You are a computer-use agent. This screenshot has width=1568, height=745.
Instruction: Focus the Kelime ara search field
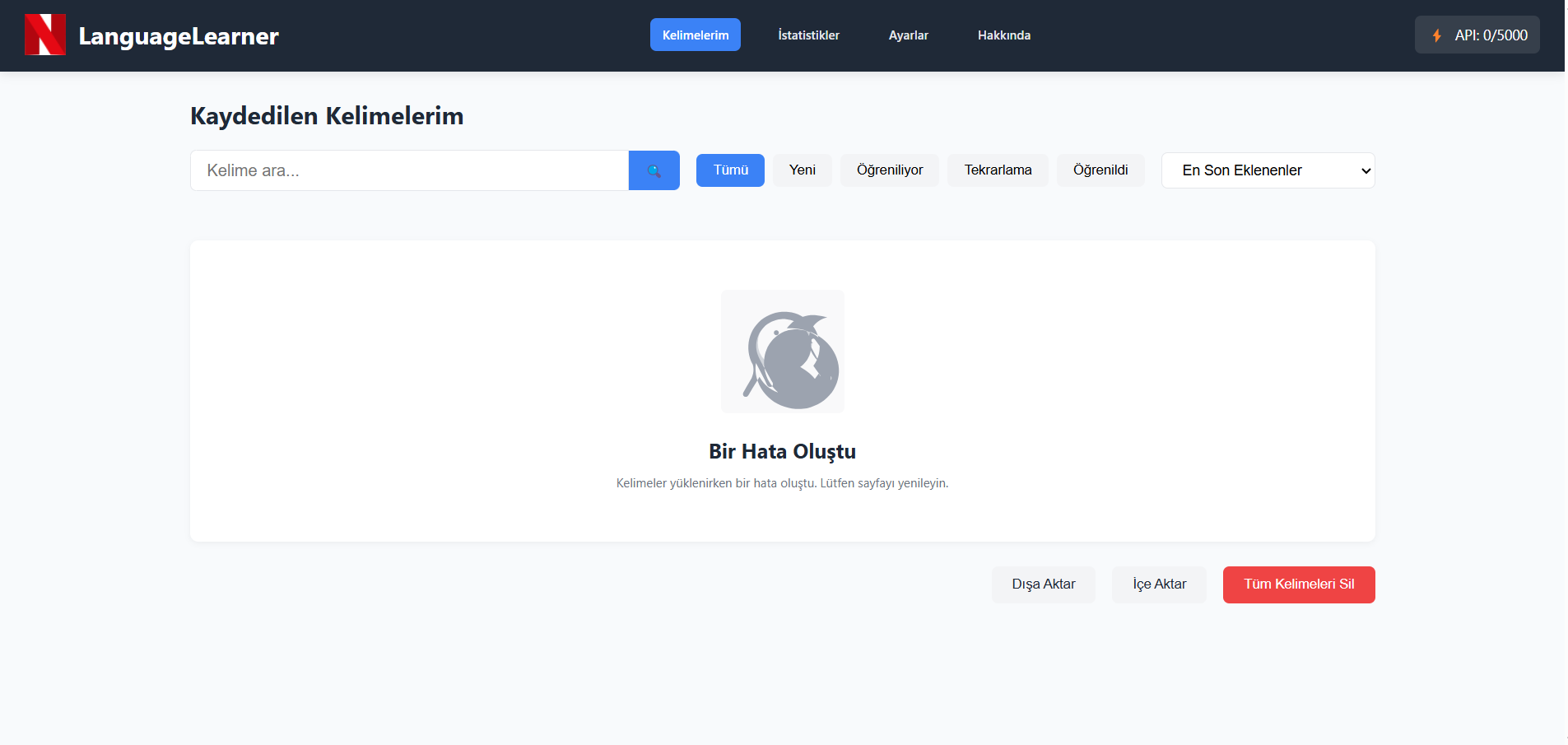(x=409, y=170)
